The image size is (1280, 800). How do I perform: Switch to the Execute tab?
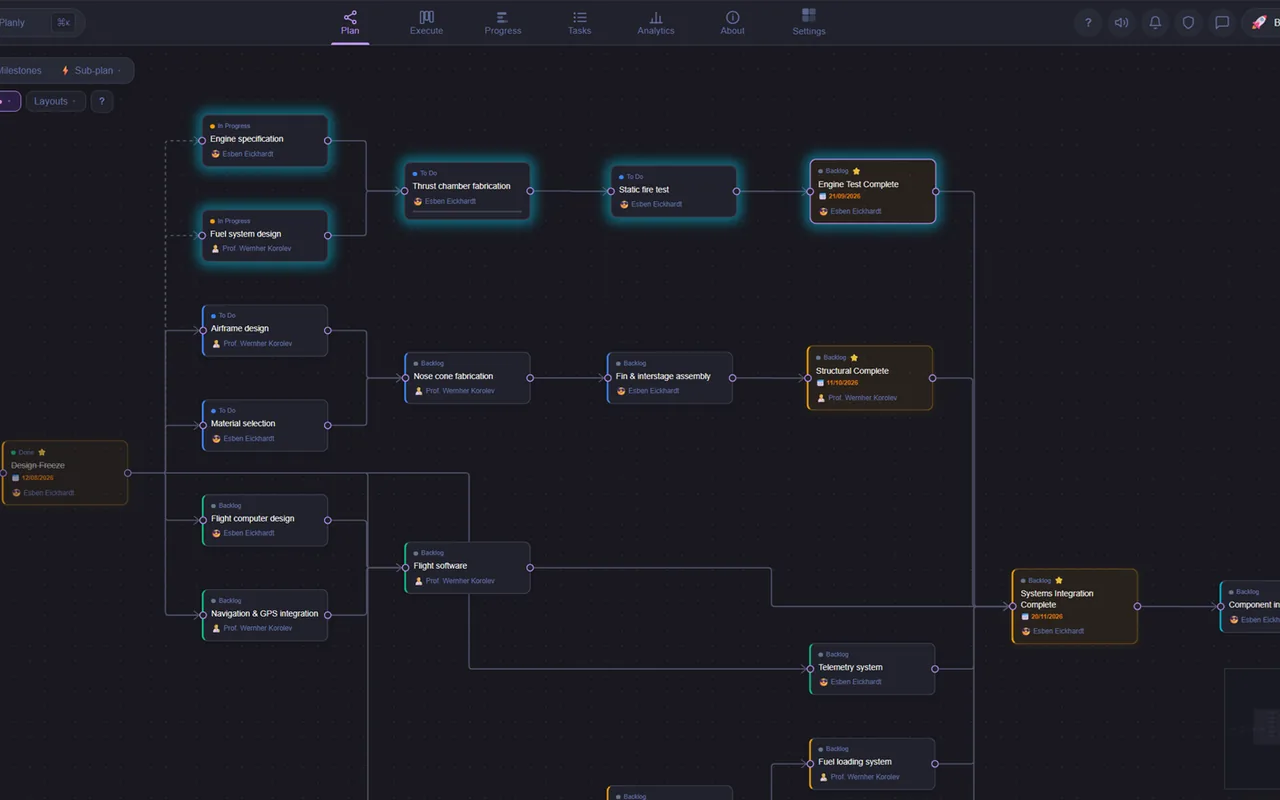point(426,23)
